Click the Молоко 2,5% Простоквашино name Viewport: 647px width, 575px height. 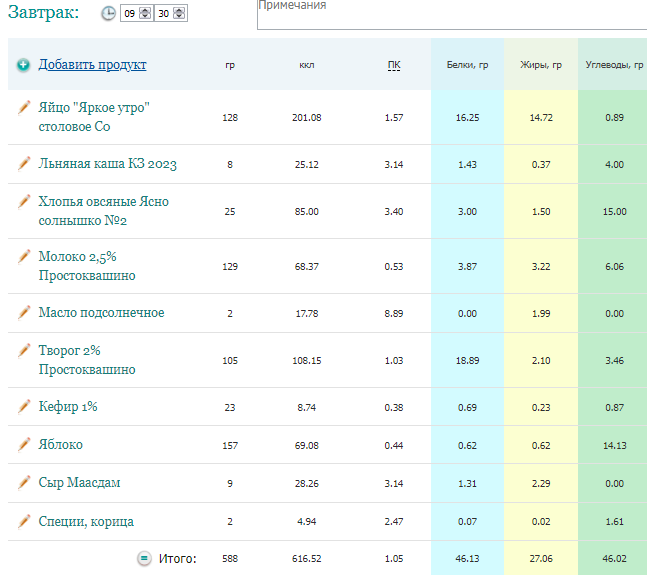click(x=87, y=266)
